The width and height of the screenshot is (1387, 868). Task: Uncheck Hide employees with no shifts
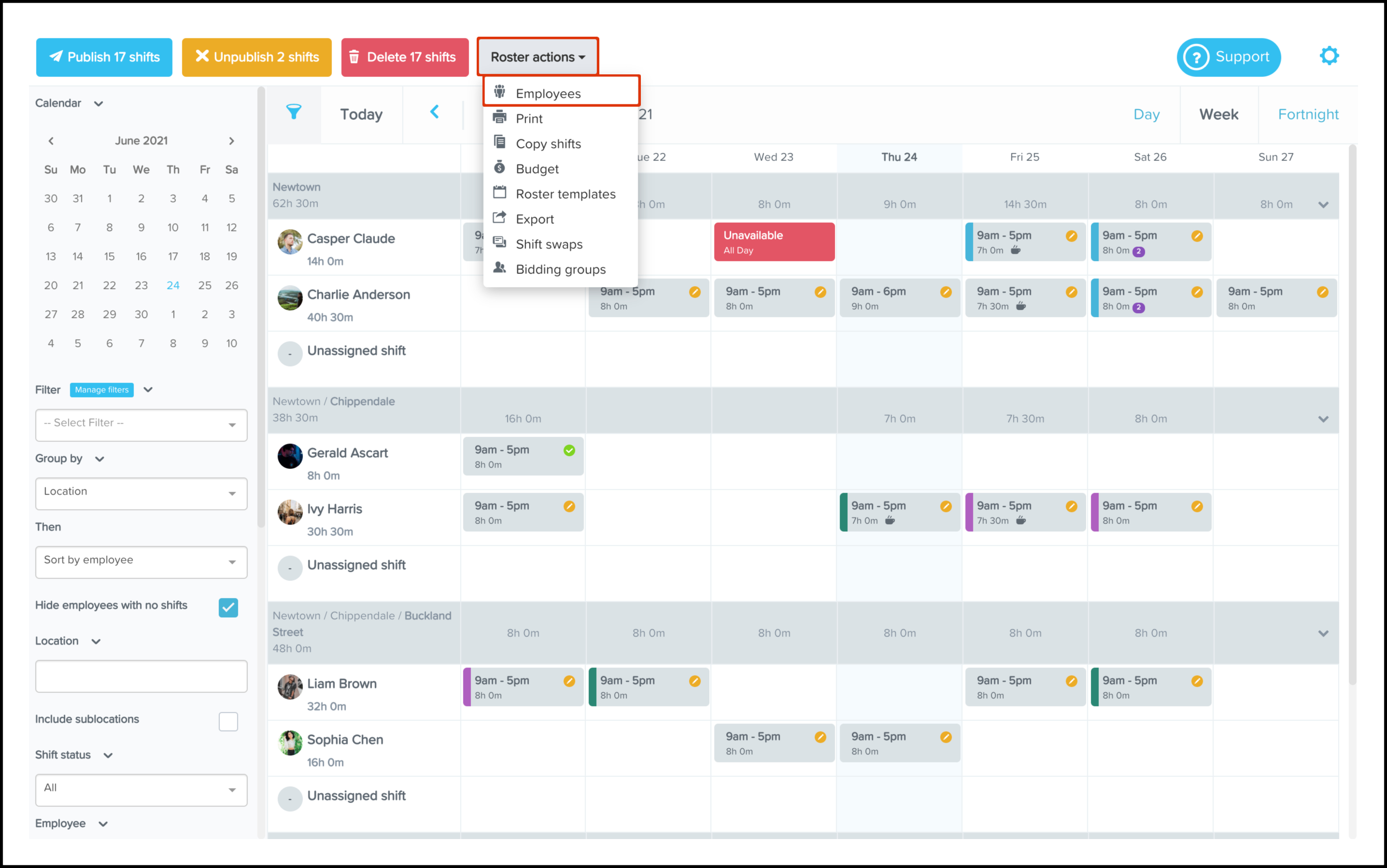tap(228, 607)
